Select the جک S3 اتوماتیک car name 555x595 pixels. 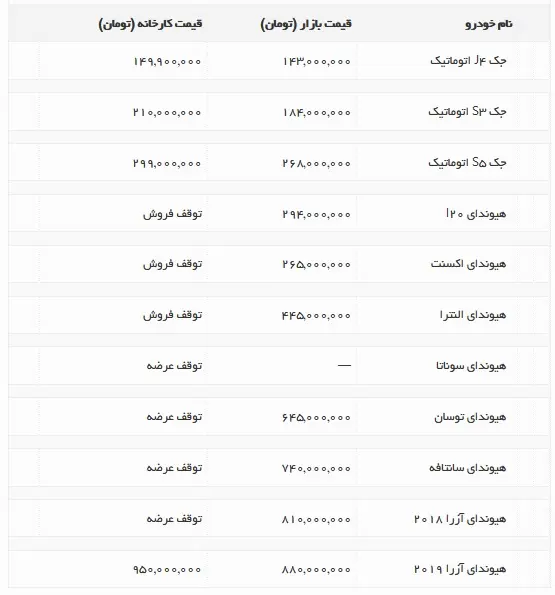click(467, 112)
